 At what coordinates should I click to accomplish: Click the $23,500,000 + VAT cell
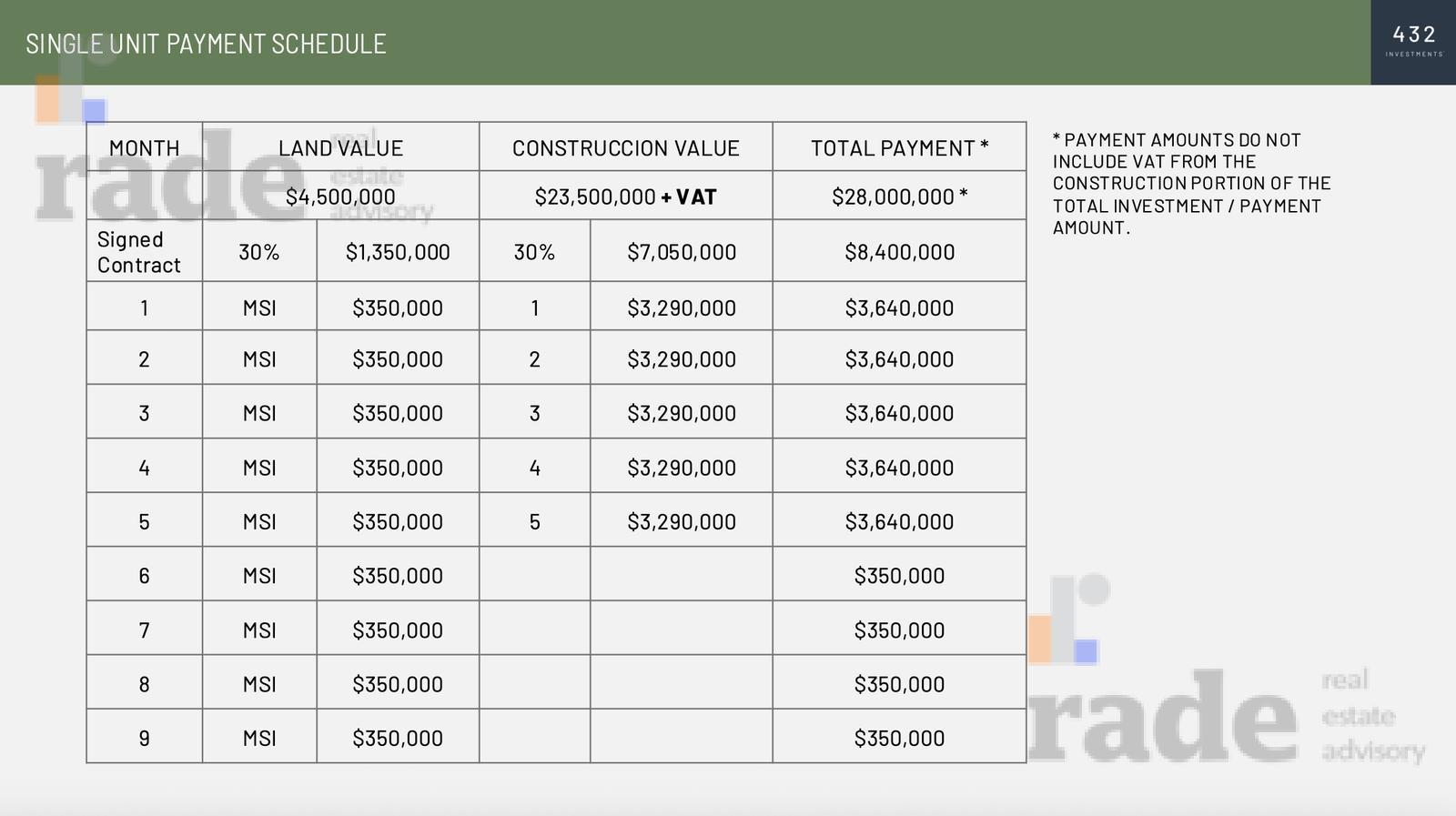(626, 196)
